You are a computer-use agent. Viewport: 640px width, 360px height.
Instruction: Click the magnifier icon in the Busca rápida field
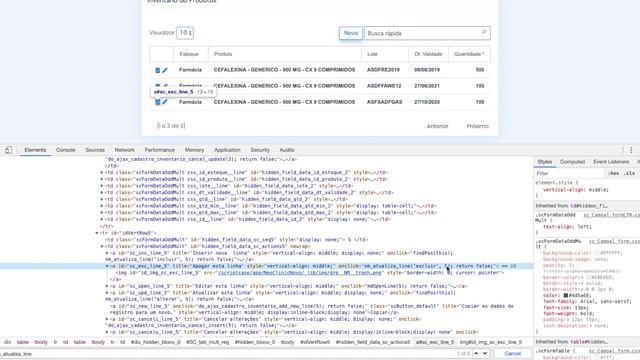484,32
